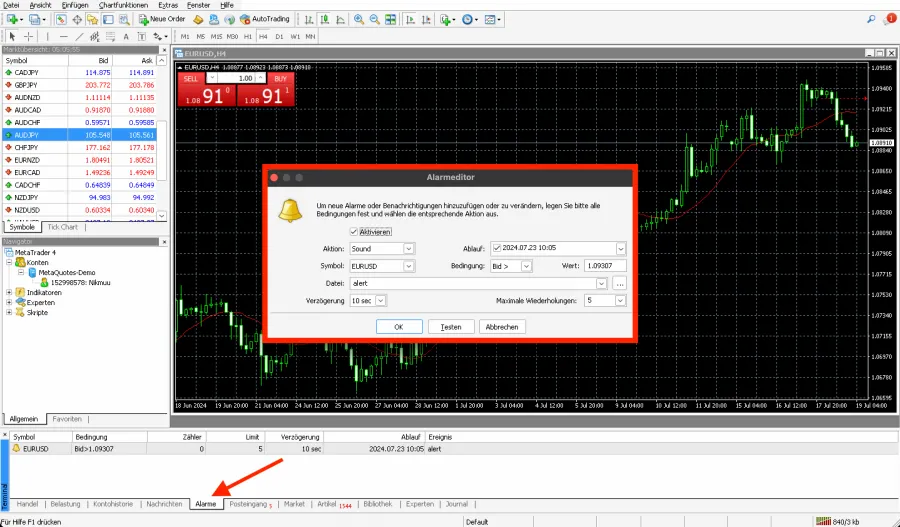Switch chart to candlesticks icon

tap(325, 20)
